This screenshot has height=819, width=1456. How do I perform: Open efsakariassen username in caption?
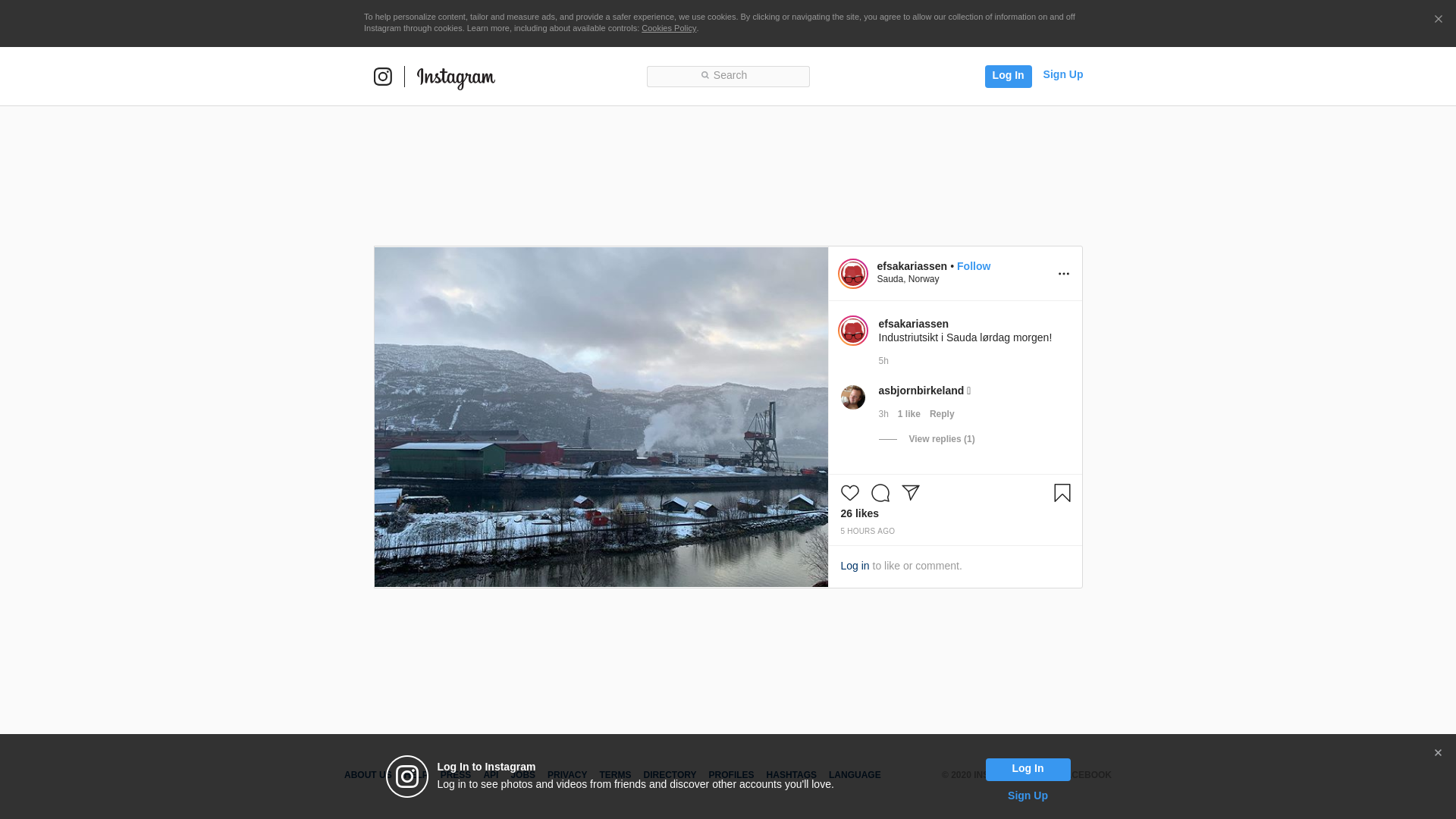914,324
